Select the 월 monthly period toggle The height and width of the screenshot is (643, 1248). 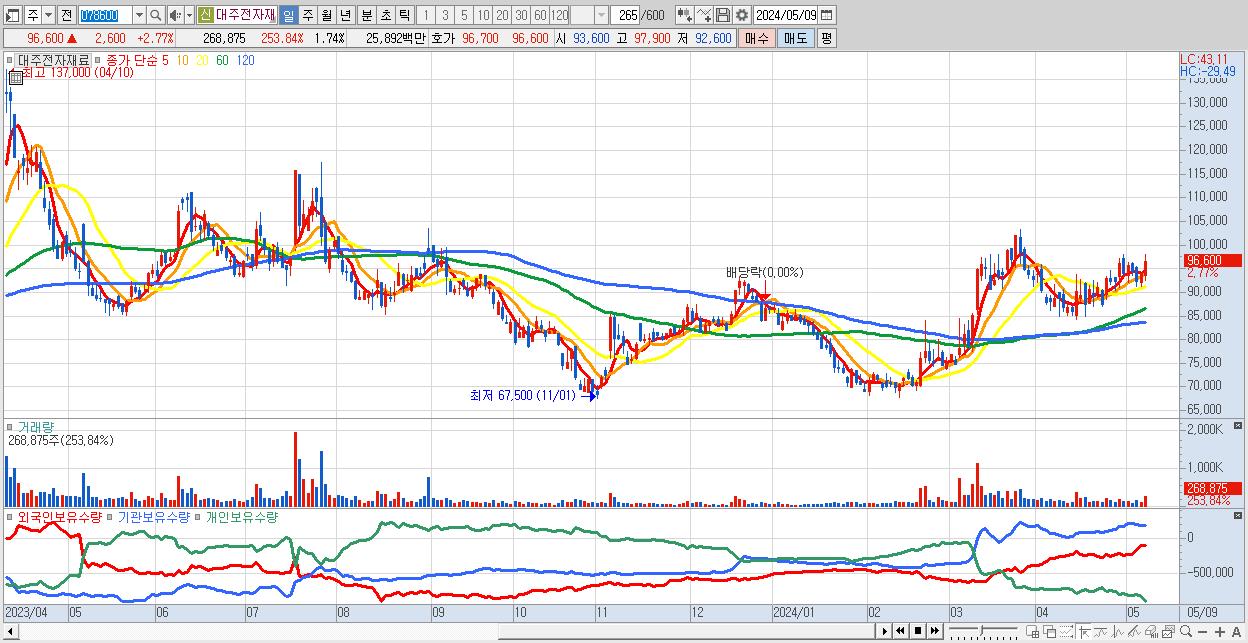tap(326, 15)
